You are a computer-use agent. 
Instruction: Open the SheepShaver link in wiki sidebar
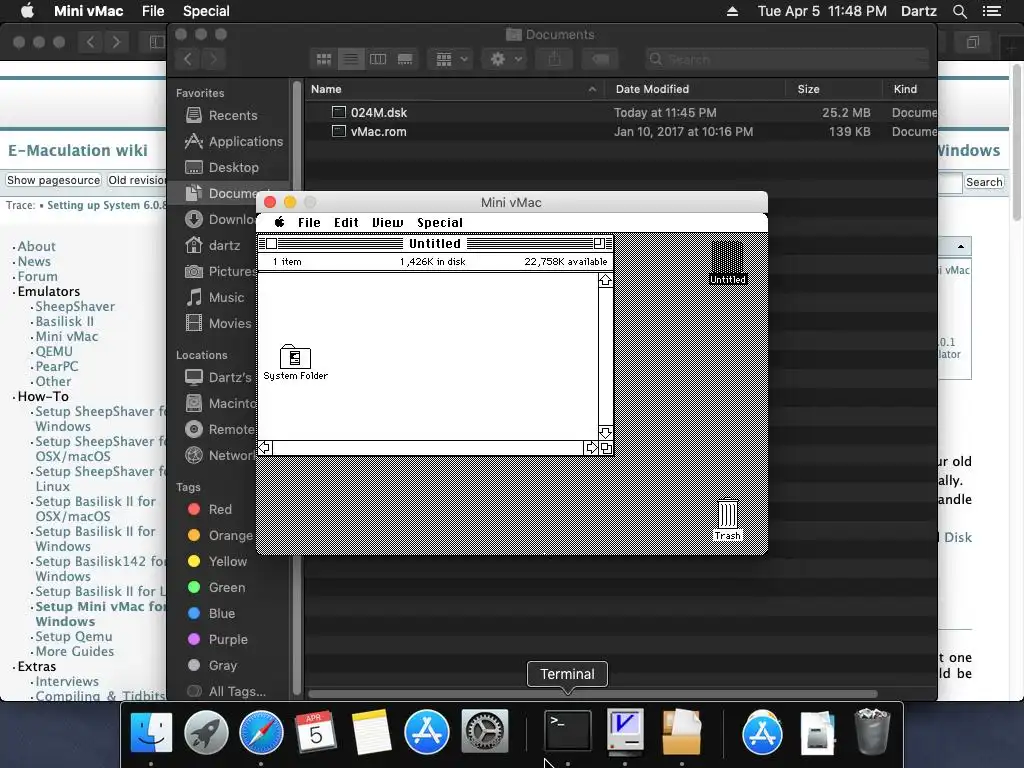75,306
